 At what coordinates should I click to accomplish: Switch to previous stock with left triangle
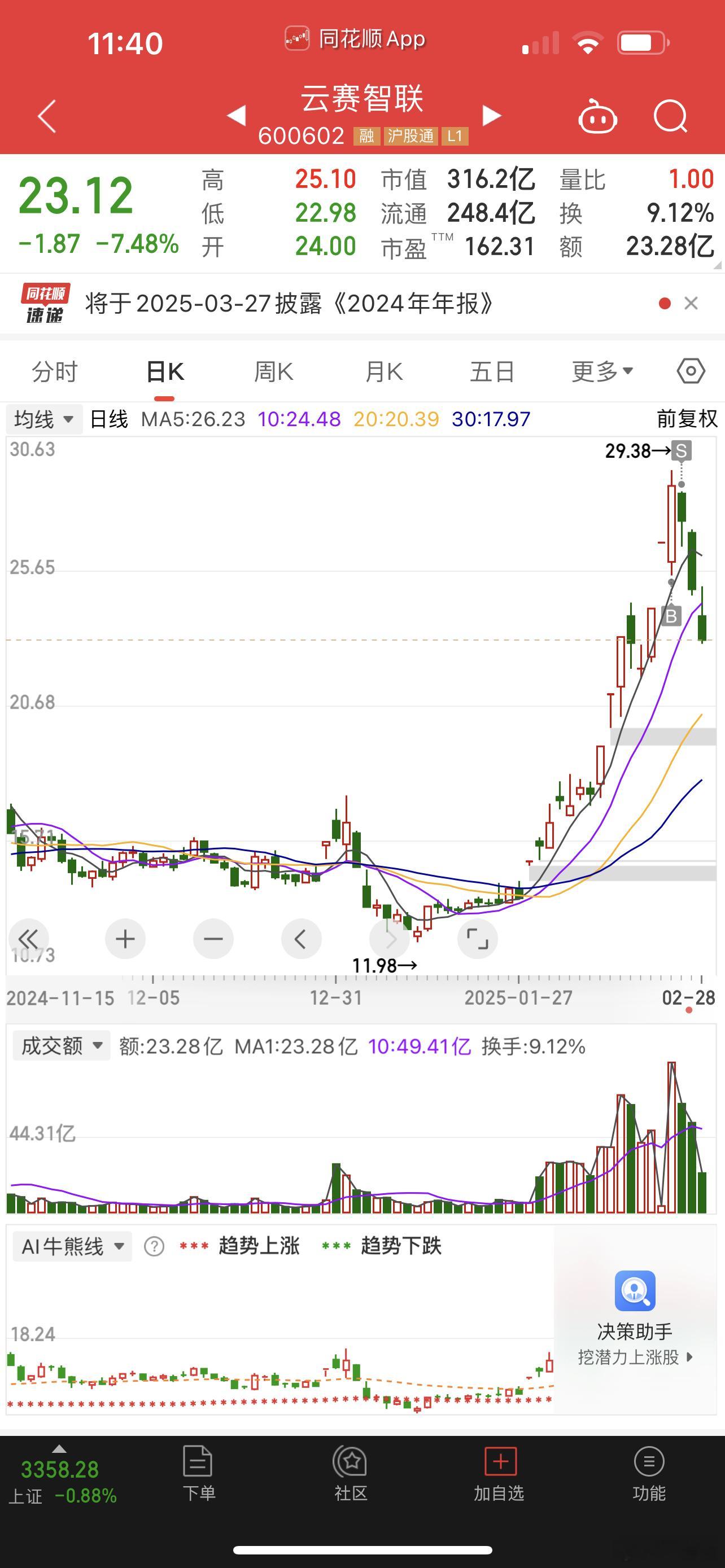[237, 115]
